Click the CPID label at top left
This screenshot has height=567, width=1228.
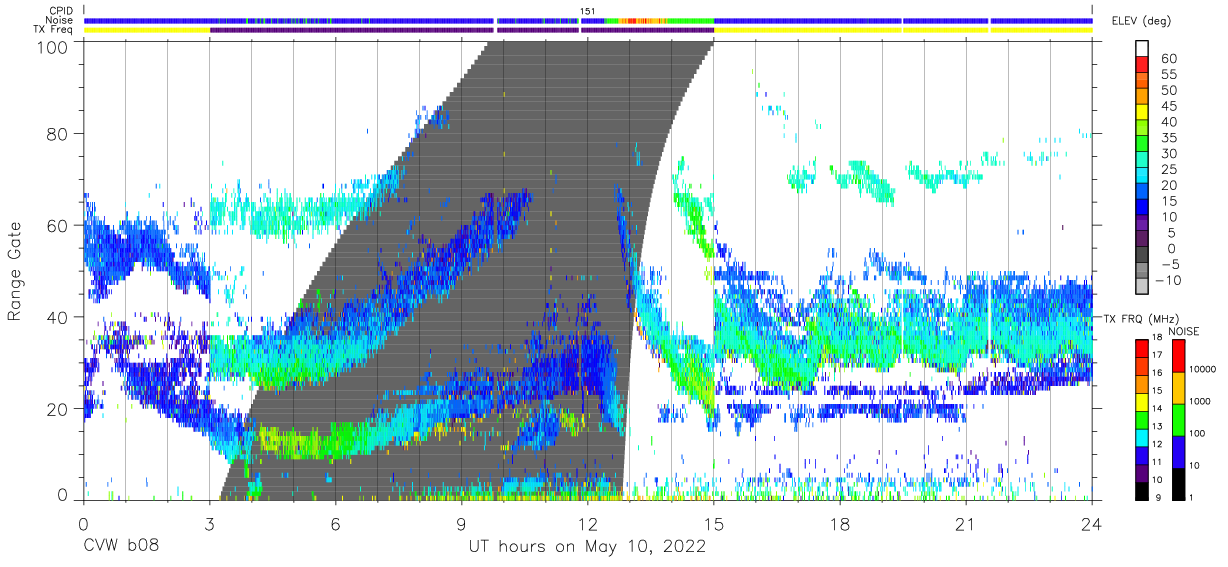click(x=60, y=11)
